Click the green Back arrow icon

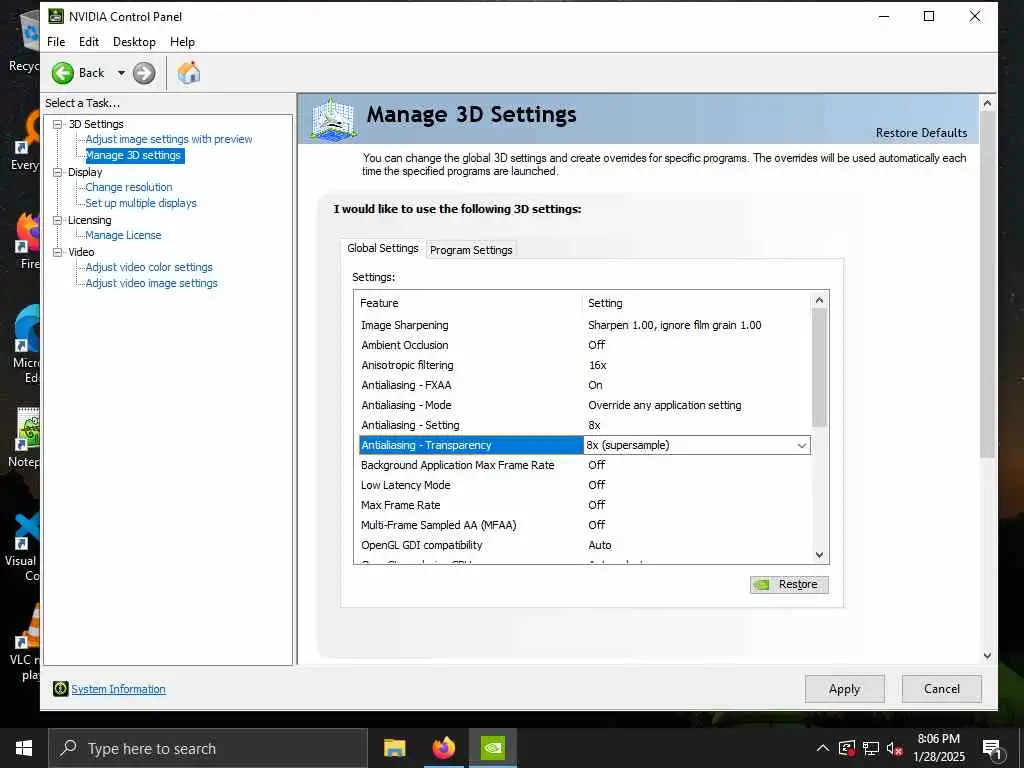(x=63, y=73)
